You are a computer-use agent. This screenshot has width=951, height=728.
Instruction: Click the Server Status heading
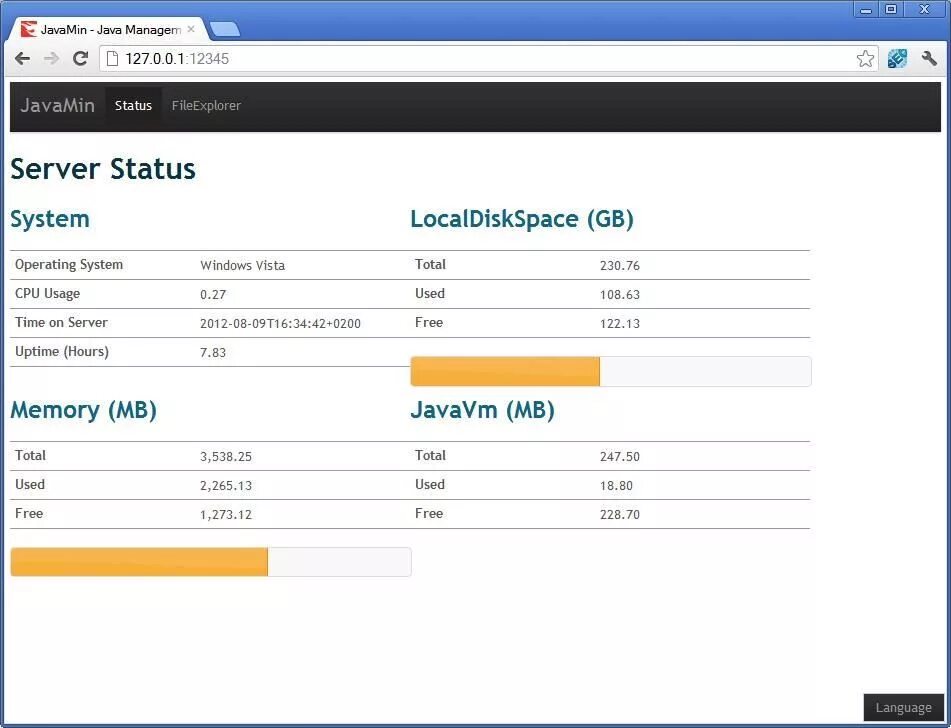(103, 169)
